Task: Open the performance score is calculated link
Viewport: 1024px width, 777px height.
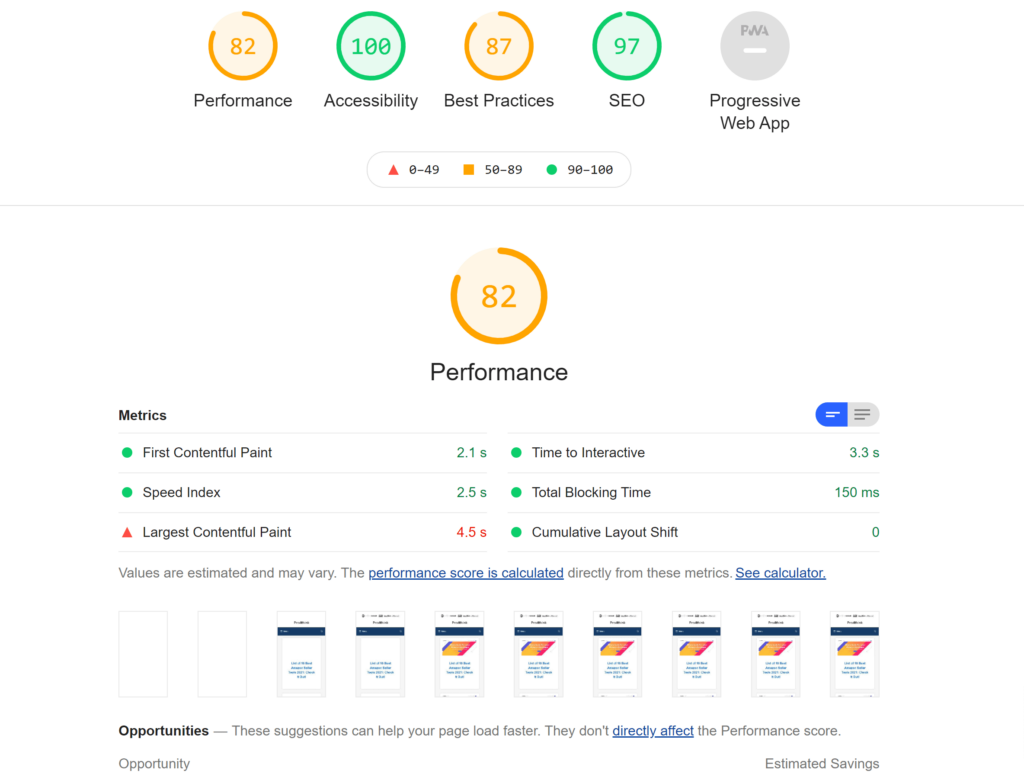Action: click(466, 572)
